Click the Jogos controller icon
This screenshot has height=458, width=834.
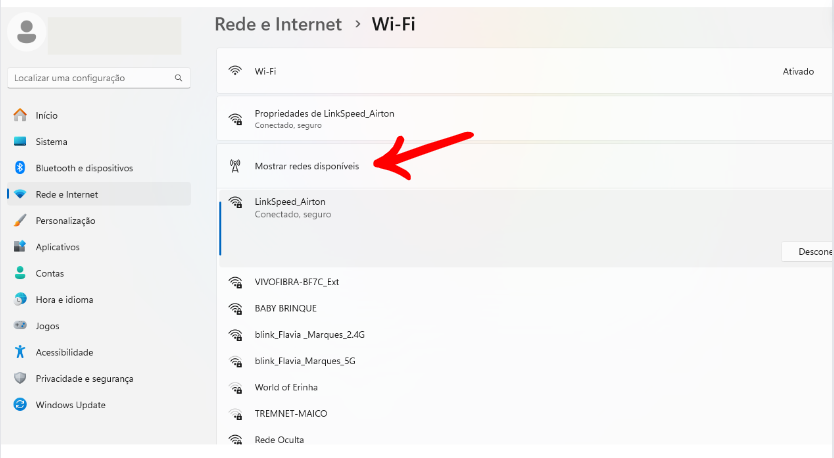tap(20, 326)
